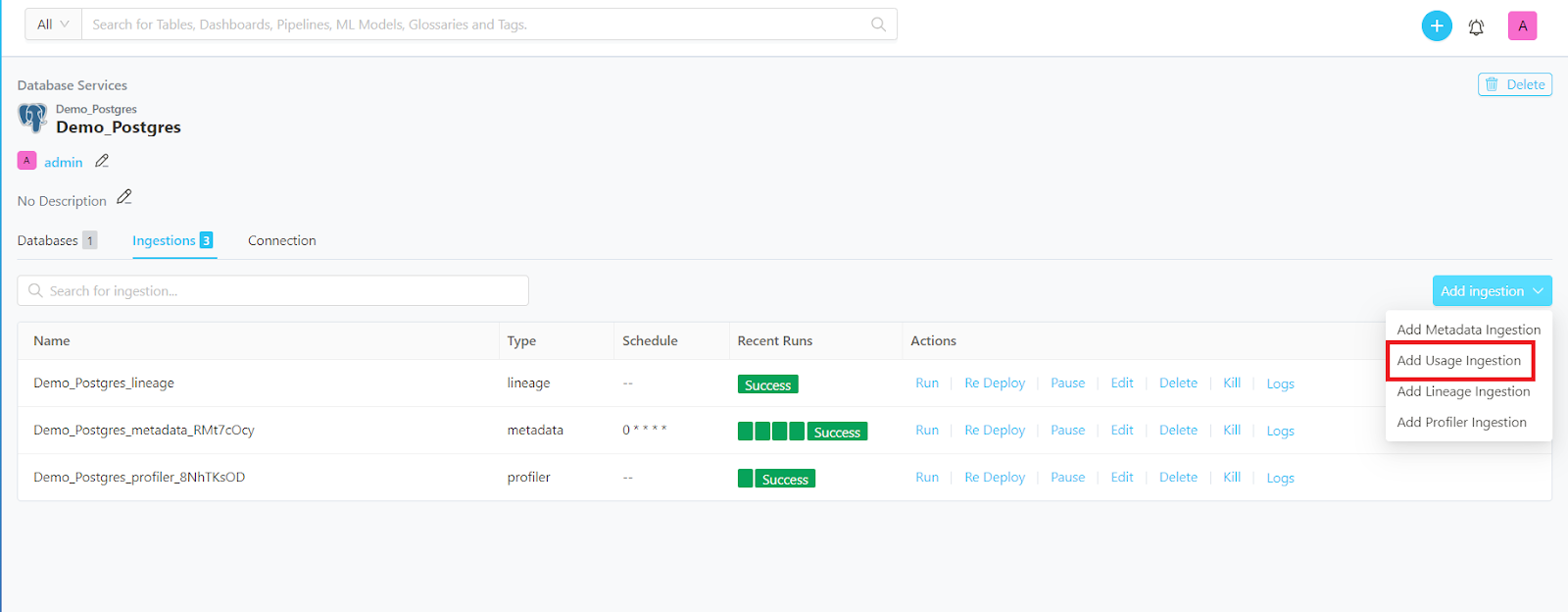Pause the metadata ingestion pipeline
This screenshot has width=1568, height=612.
(1067, 431)
